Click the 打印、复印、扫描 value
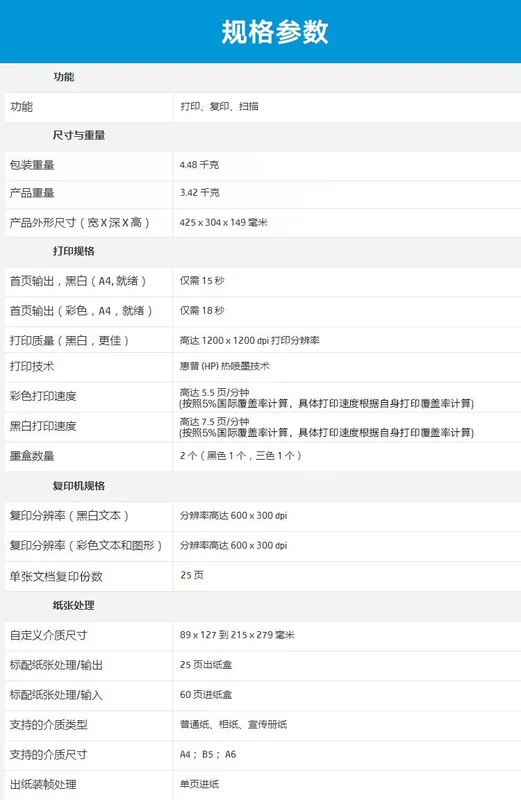This screenshot has height=800, width=521. point(219,107)
